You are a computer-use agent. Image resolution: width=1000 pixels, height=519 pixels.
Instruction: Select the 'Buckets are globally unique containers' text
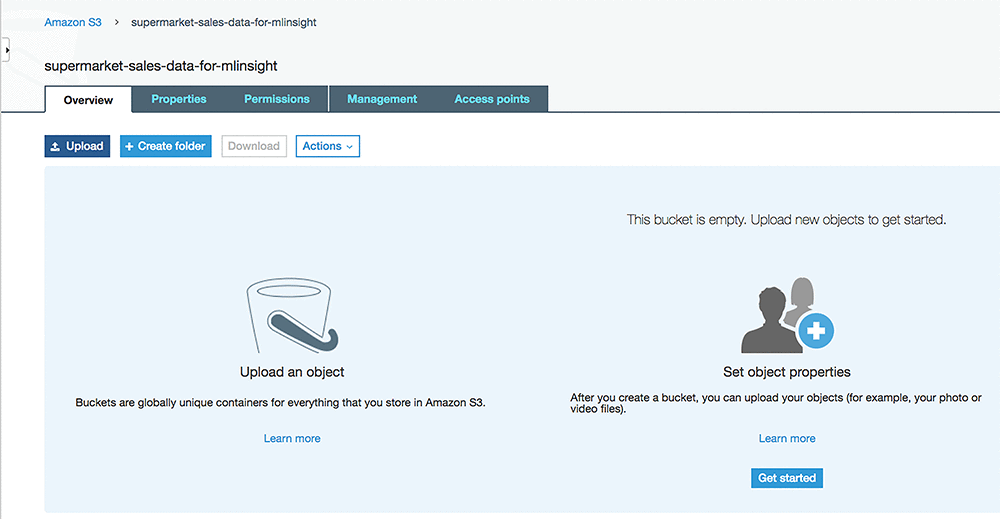point(281,403)
